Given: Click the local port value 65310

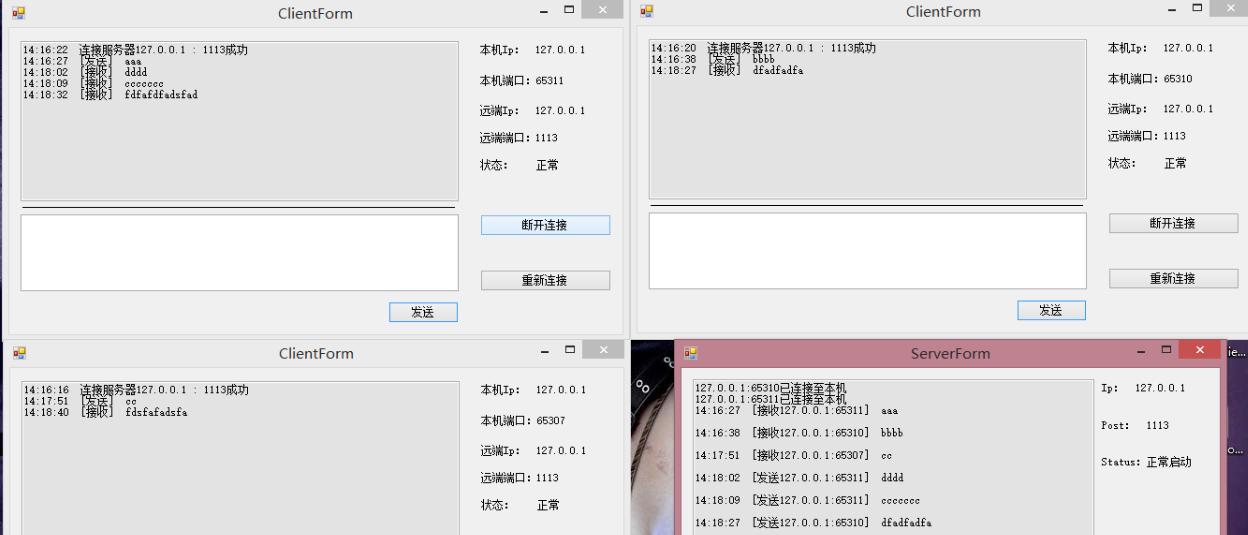Looking at the screenshot, I should tap(1178, 79).
